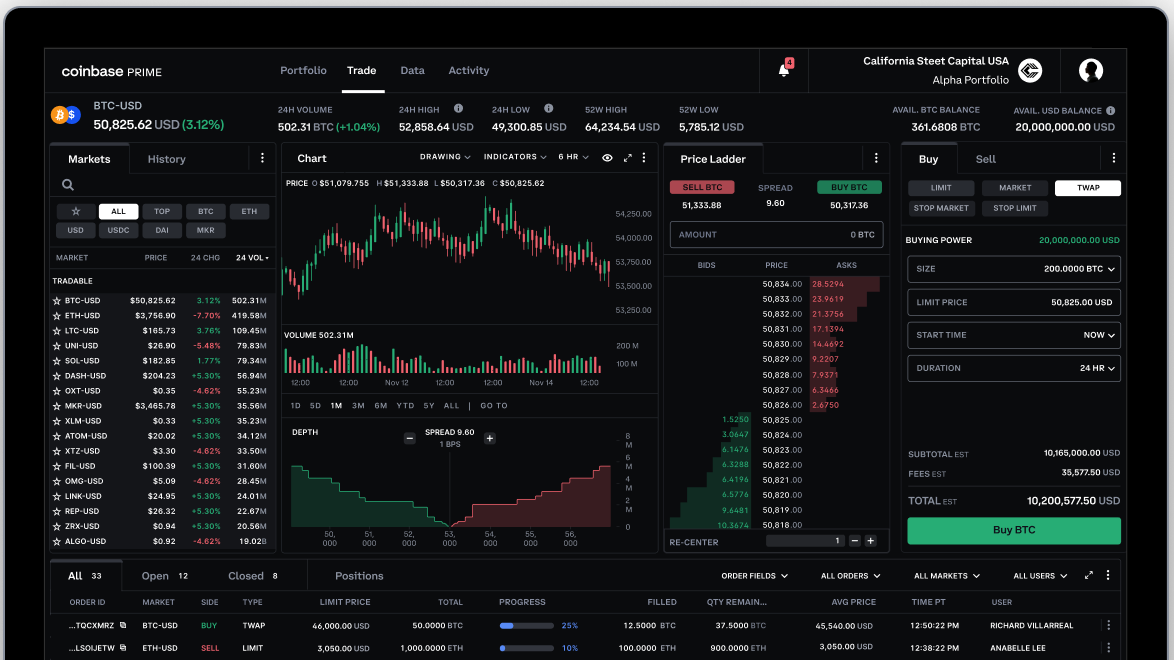Click the LIMIT PRICE input field
The image size is (1174, 660).
[1014, 302]
